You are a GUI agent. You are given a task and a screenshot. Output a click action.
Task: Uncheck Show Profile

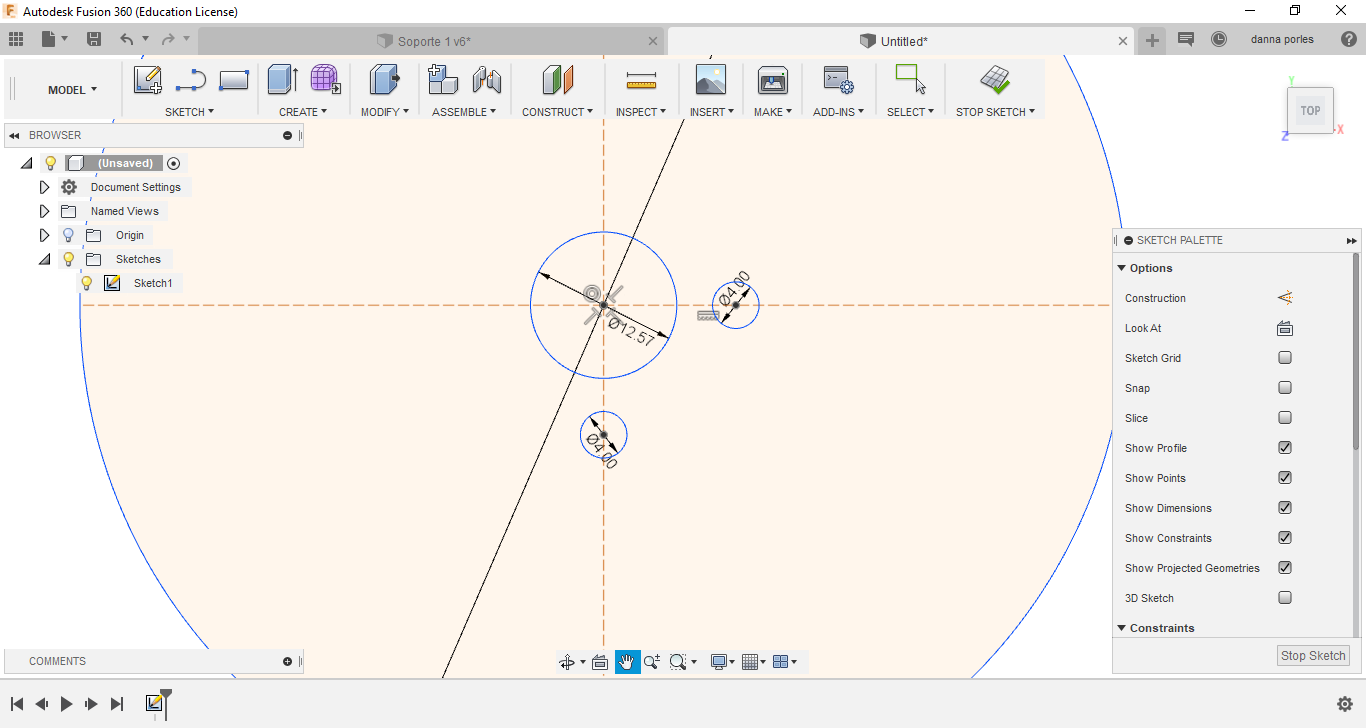coord(1285,448)
